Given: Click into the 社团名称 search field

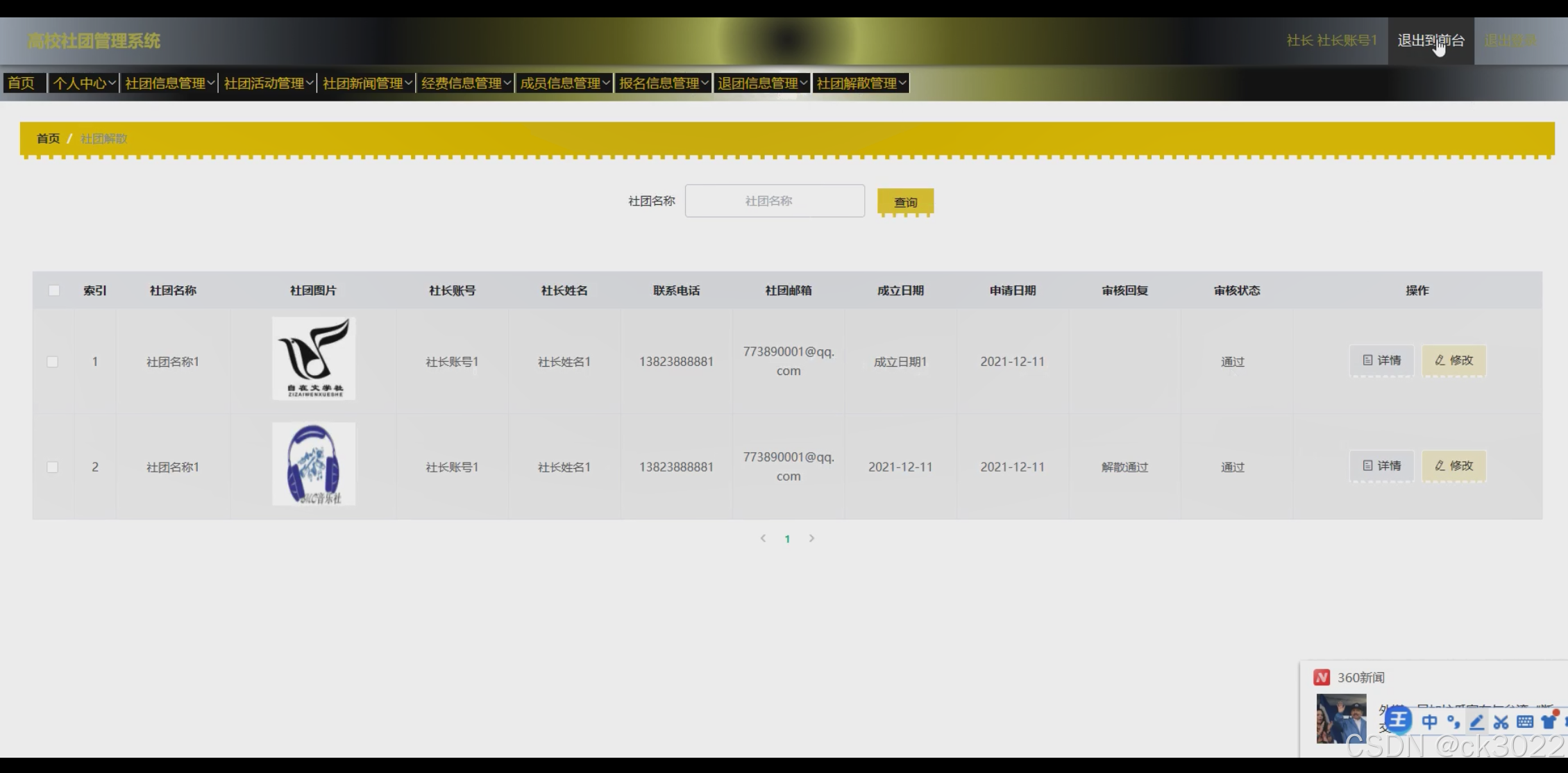Looking at the screenshot, I should coord(775,201).
